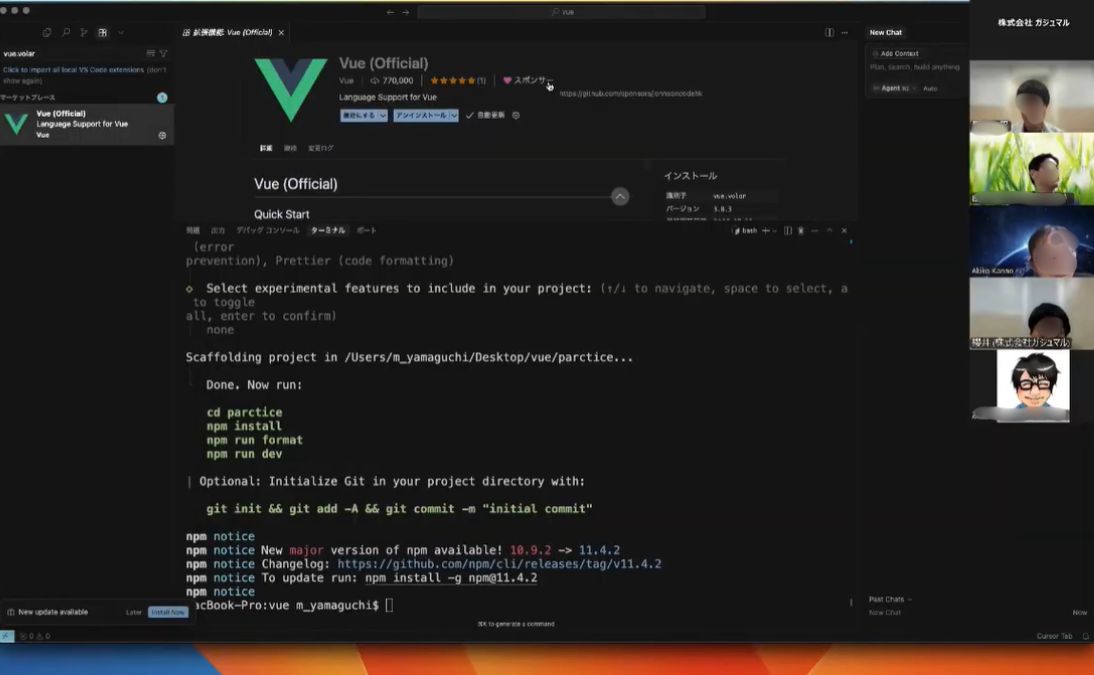Open the Search magnifier icon in sidebar

coord(66,33)
